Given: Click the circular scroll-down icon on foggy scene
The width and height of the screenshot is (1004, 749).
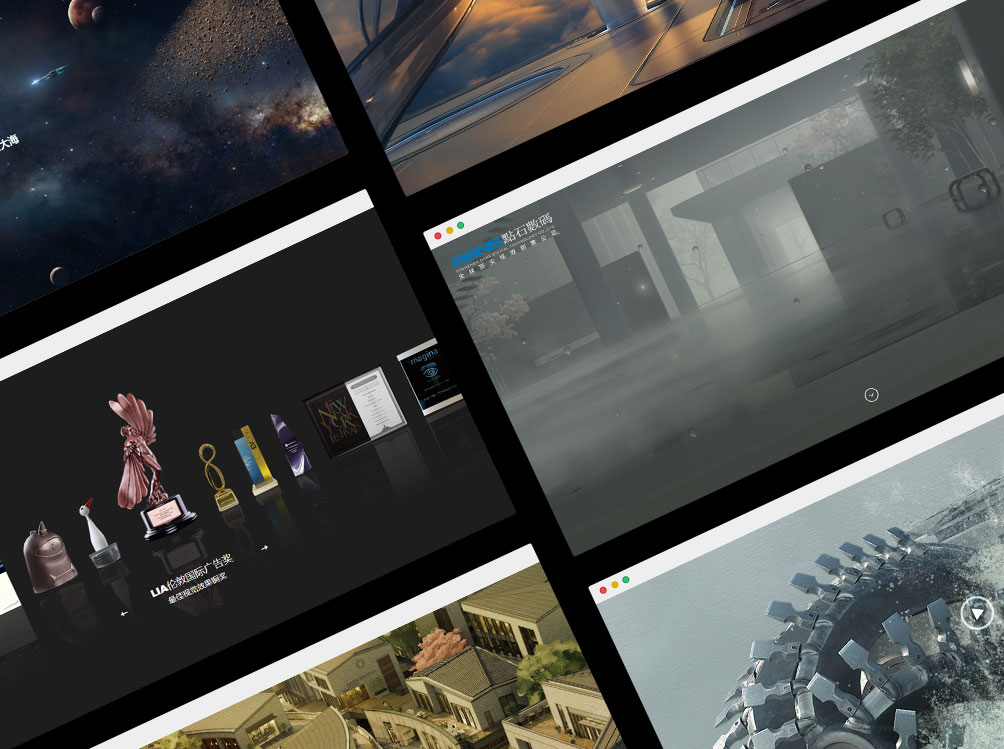Looking at the screenshot, I should click(871, 395).
